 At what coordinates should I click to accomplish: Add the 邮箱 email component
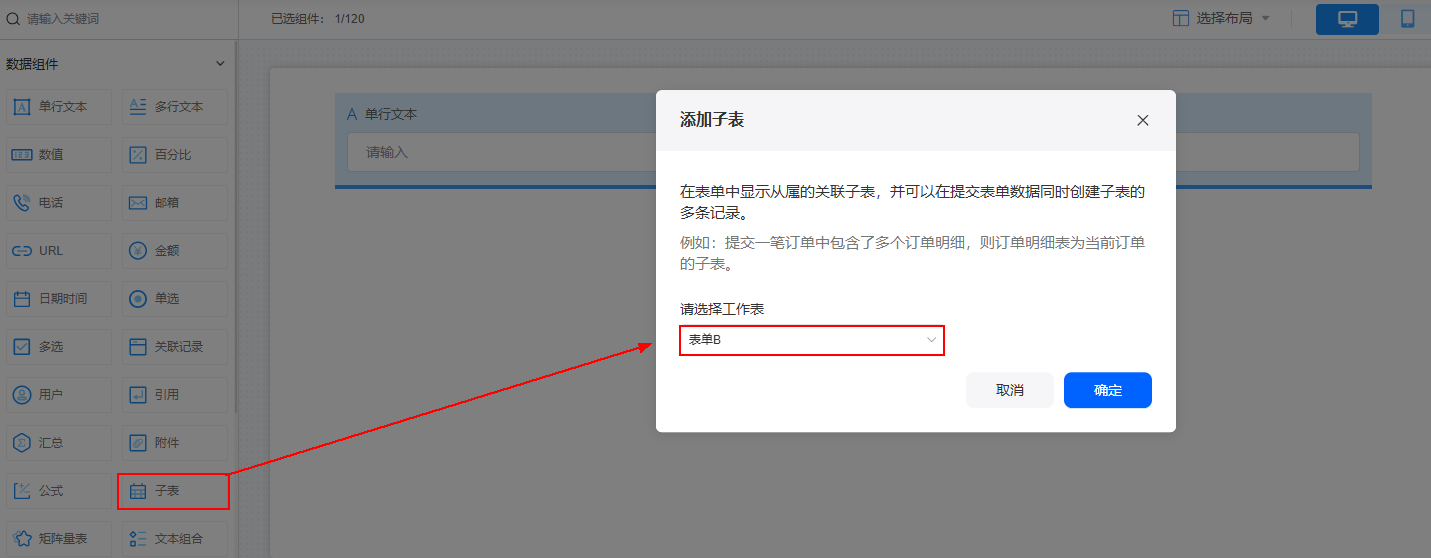tap(175, 203)
